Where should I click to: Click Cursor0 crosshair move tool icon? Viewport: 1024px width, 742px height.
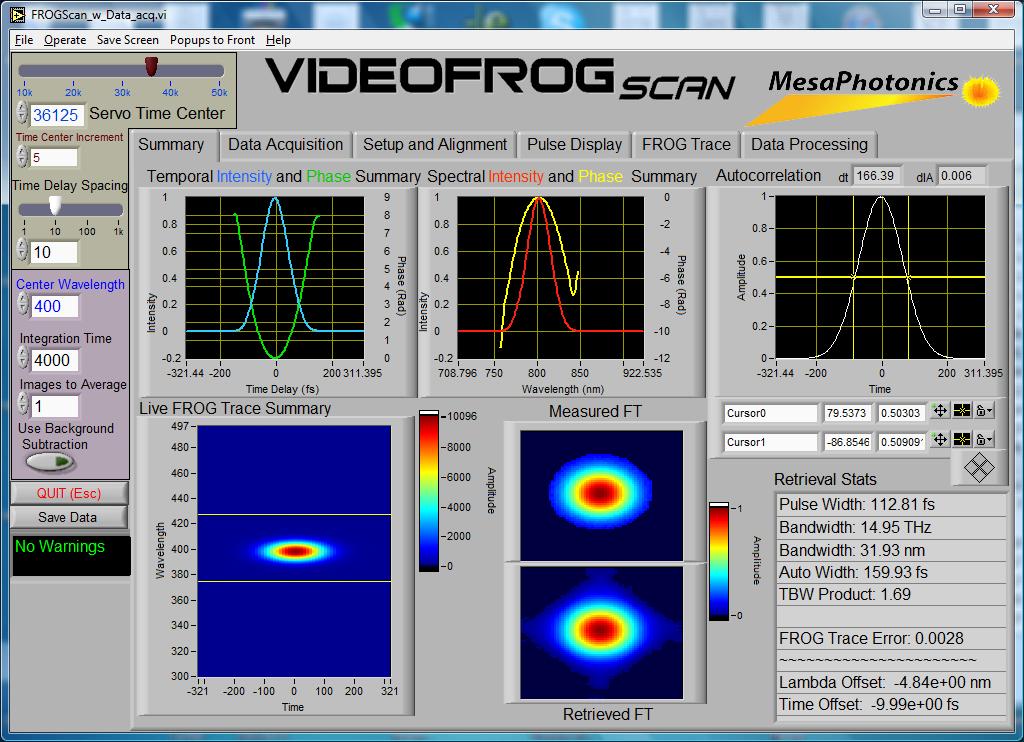tap(939, 411)
